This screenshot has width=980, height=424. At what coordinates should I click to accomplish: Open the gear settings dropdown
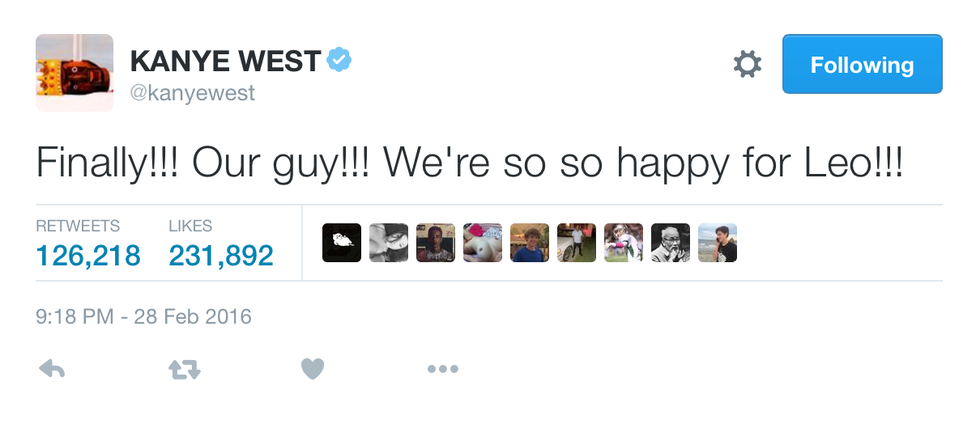click(x=747, y=65)
